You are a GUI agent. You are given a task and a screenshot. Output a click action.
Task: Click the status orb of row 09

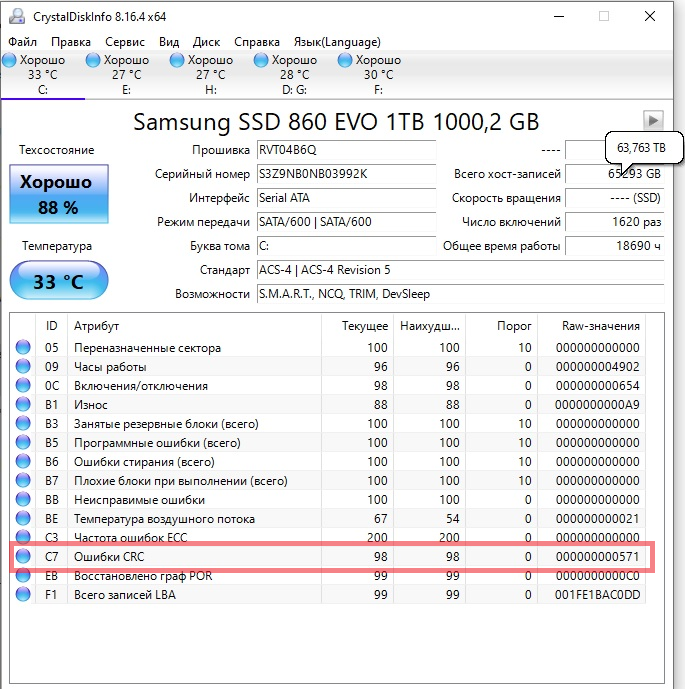point(23,366)
